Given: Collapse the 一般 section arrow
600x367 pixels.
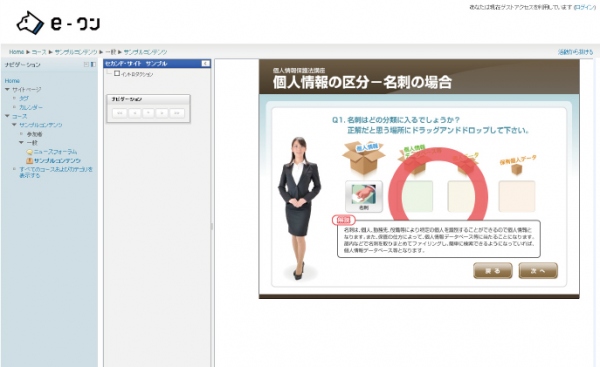Looking at the screenshot, I should pos(21,142).
